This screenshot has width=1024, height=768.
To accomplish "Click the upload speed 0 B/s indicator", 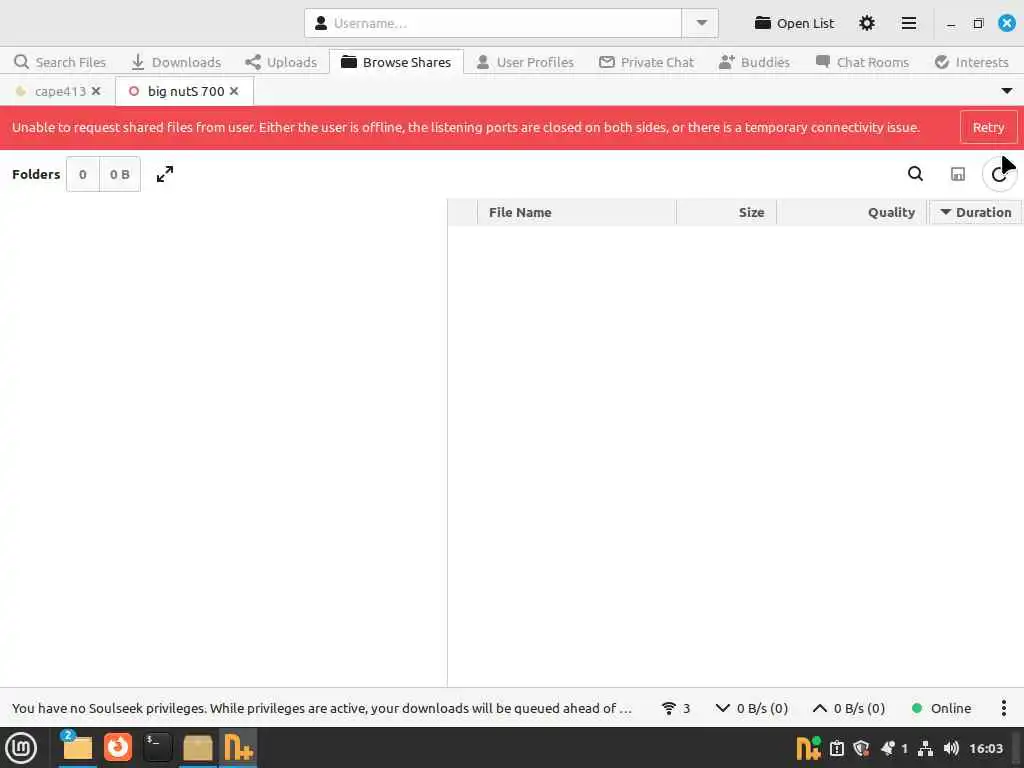I will (x=848, y=709).
